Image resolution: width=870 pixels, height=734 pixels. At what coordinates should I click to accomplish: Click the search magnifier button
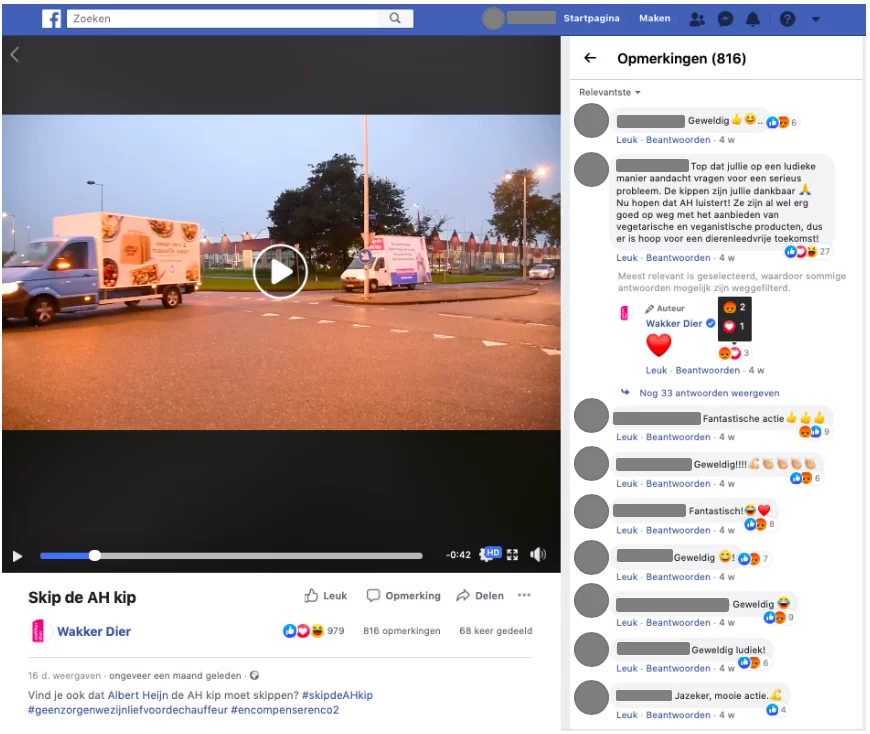(x=396, y=18)
